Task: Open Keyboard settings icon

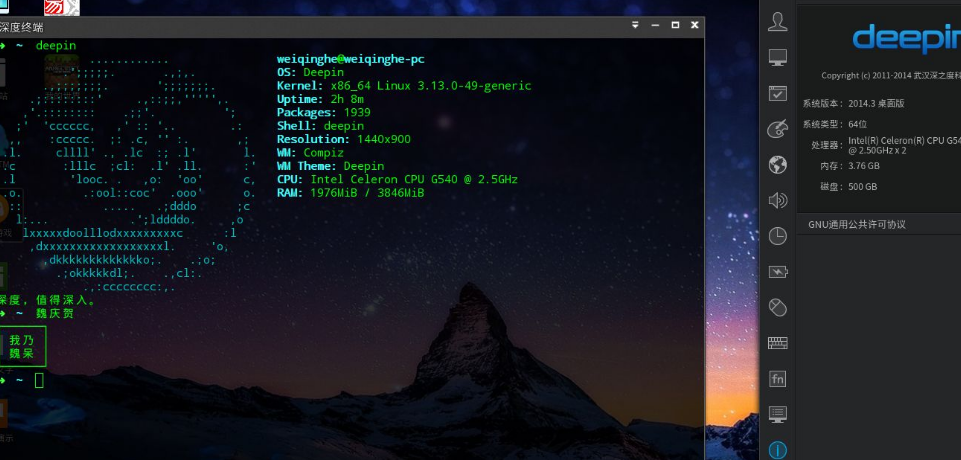Action: (778, 343)
